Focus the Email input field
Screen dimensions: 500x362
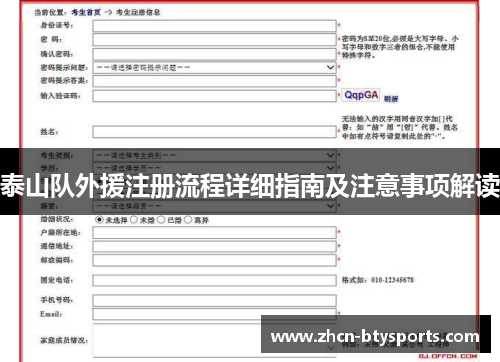click(x=214, y=314)
